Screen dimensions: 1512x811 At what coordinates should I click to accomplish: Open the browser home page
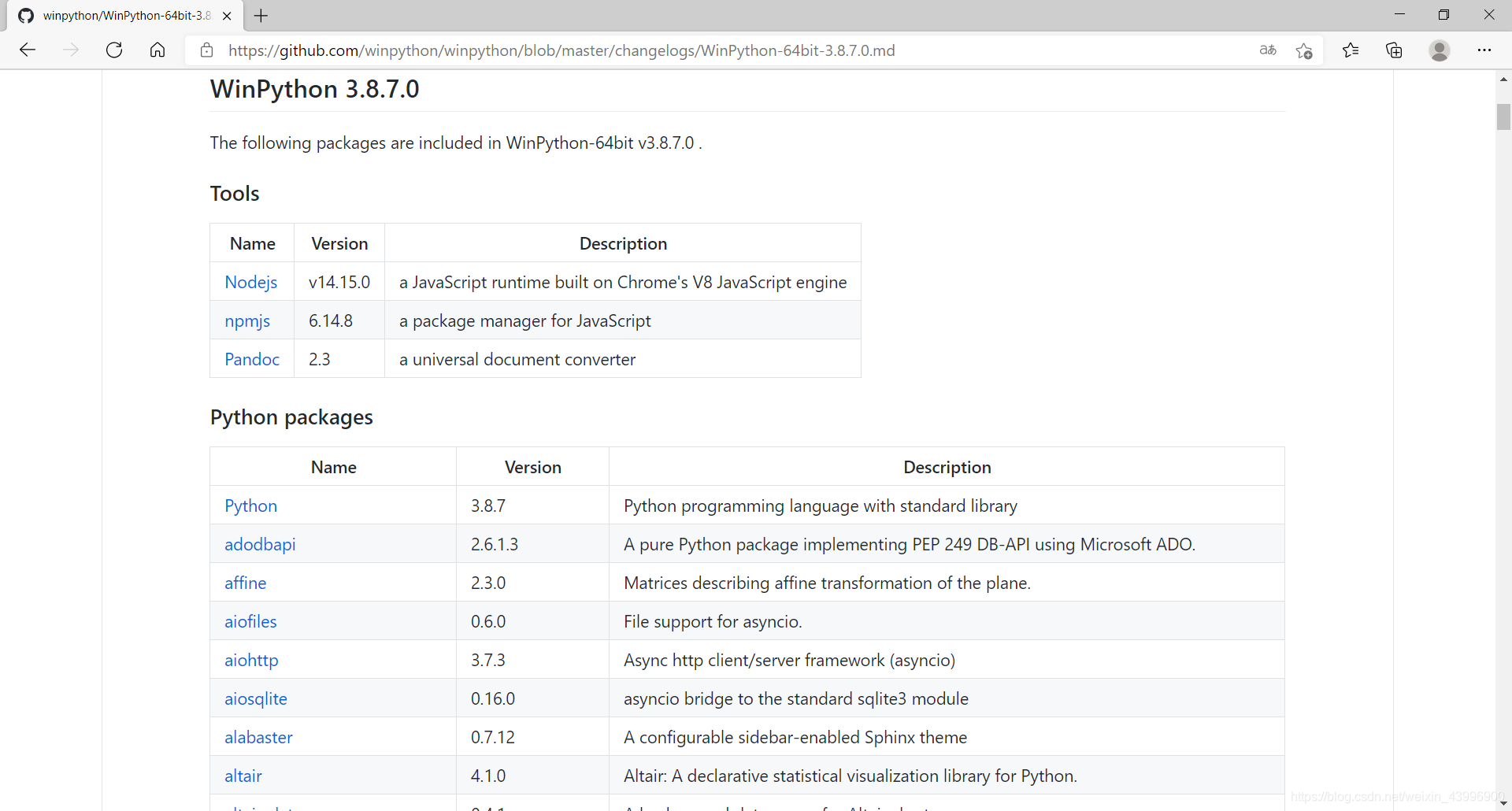157,50
